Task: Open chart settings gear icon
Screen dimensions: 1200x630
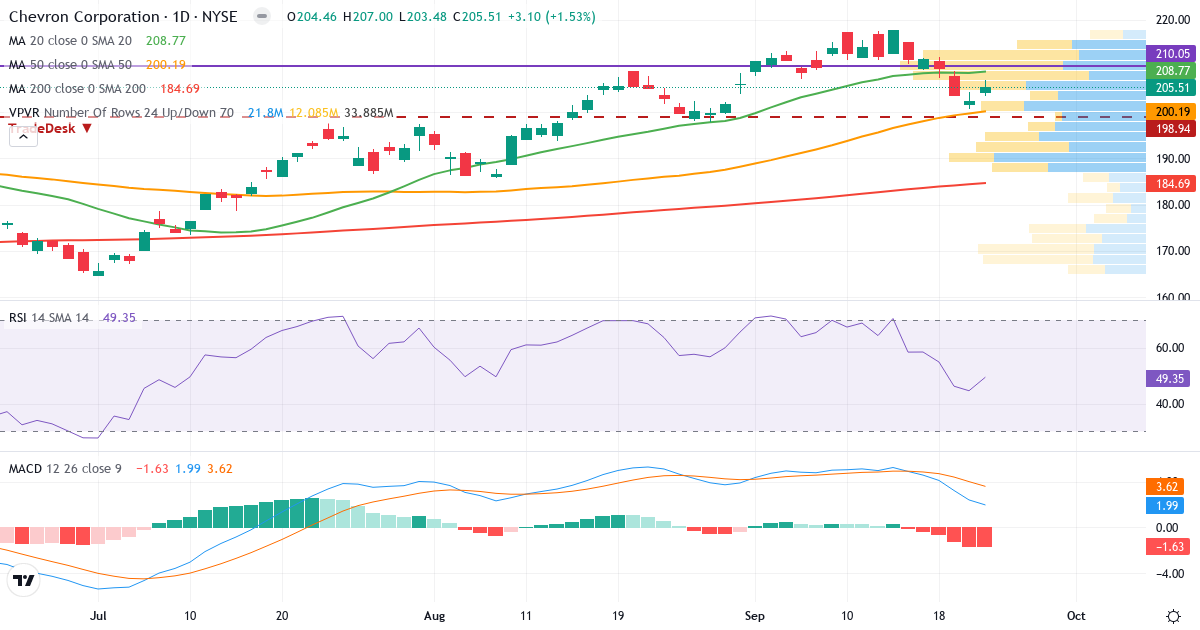Action: click(1172, 615)
